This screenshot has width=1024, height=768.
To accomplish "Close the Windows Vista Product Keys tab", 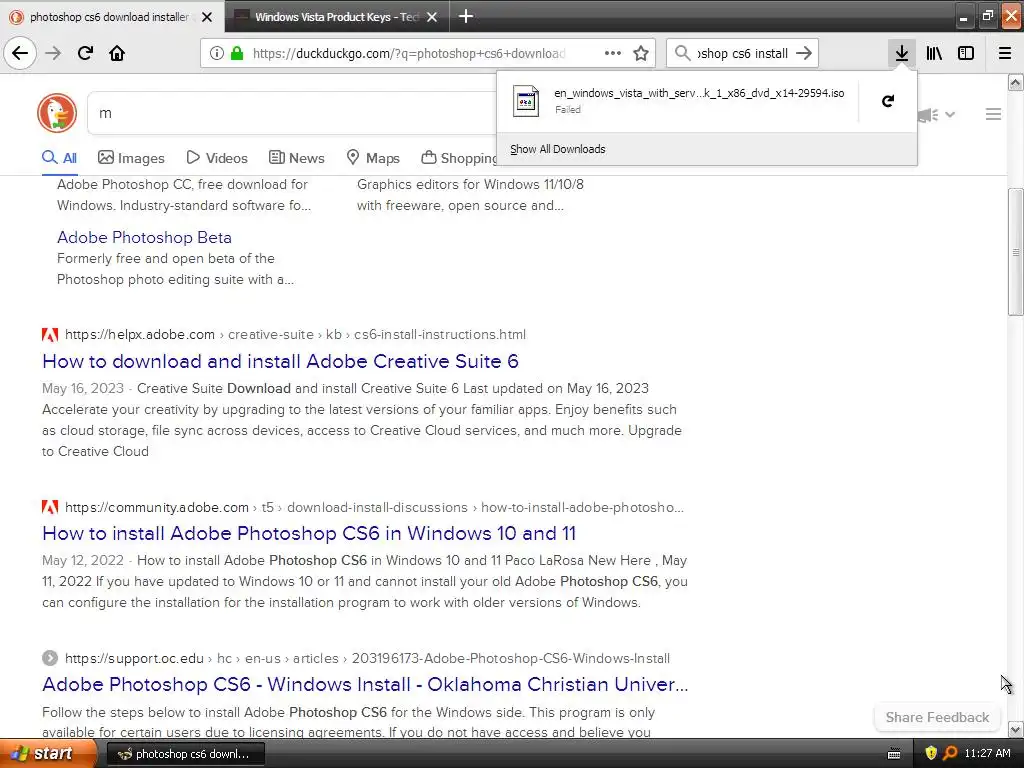I will [x=432, y=17].
